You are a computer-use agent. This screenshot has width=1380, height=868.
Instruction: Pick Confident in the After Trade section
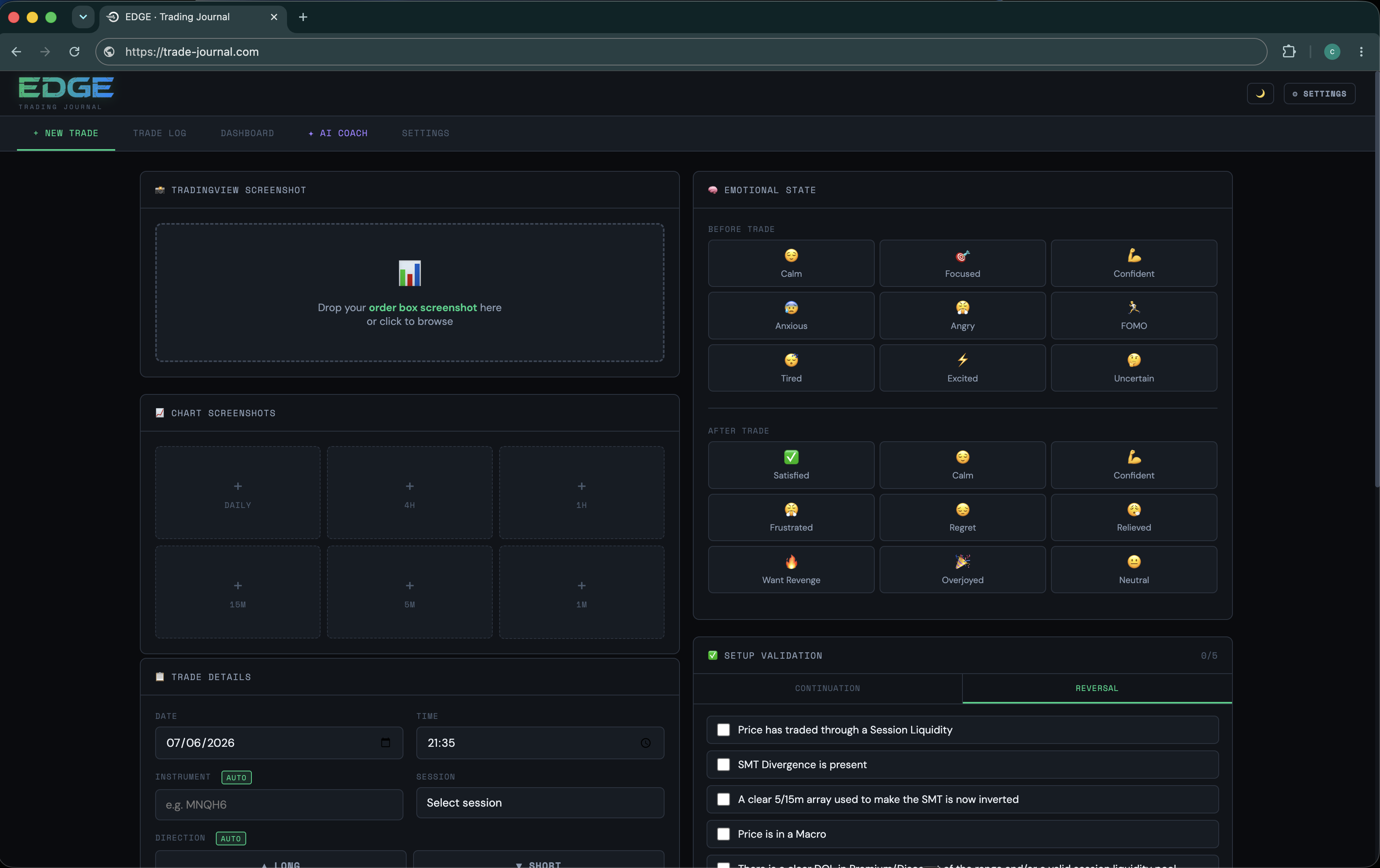[x=1133, y=465]
